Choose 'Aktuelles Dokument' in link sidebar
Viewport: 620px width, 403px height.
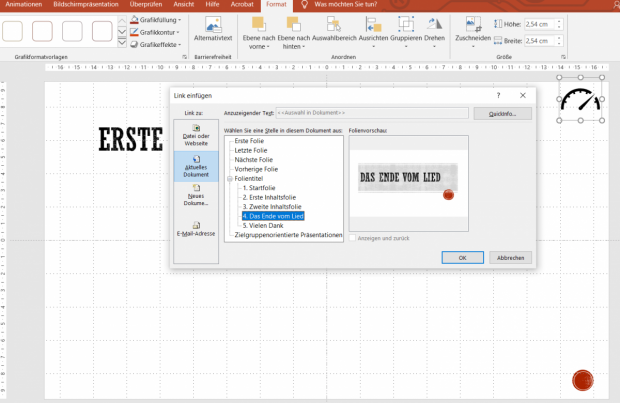[195, 165]
